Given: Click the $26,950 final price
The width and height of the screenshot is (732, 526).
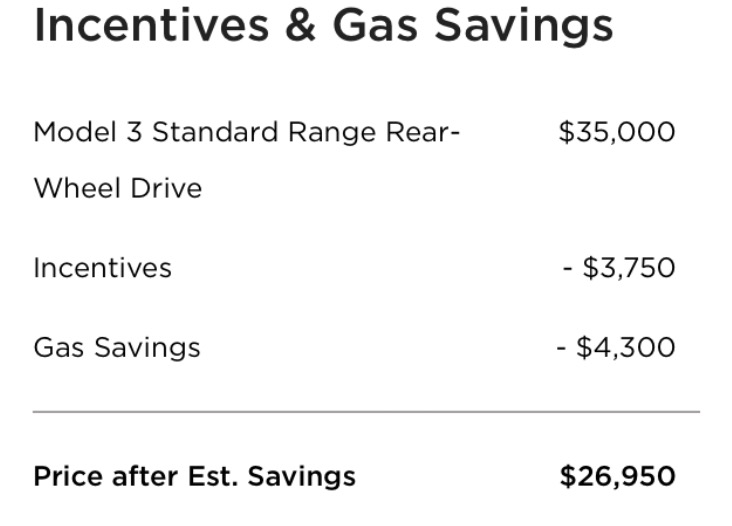Looking at the screenshot, I should 617,476.
